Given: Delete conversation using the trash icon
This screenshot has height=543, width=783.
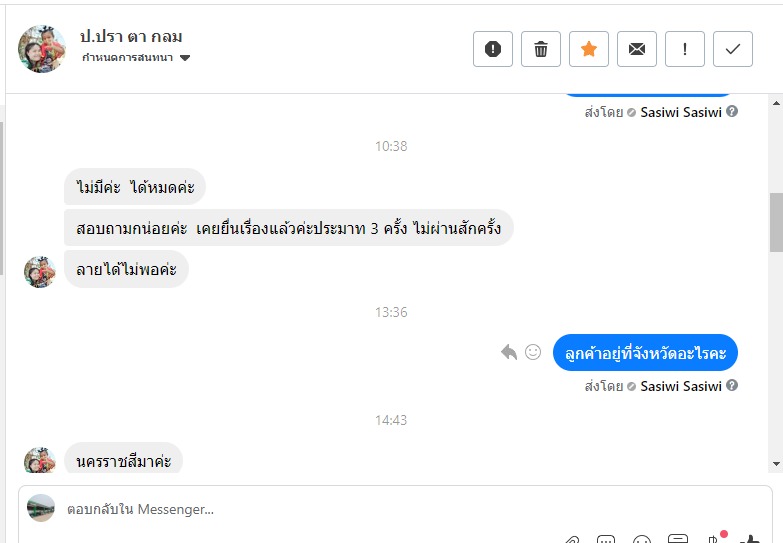Looking at the screenshot, I should [x=541, y=49].
